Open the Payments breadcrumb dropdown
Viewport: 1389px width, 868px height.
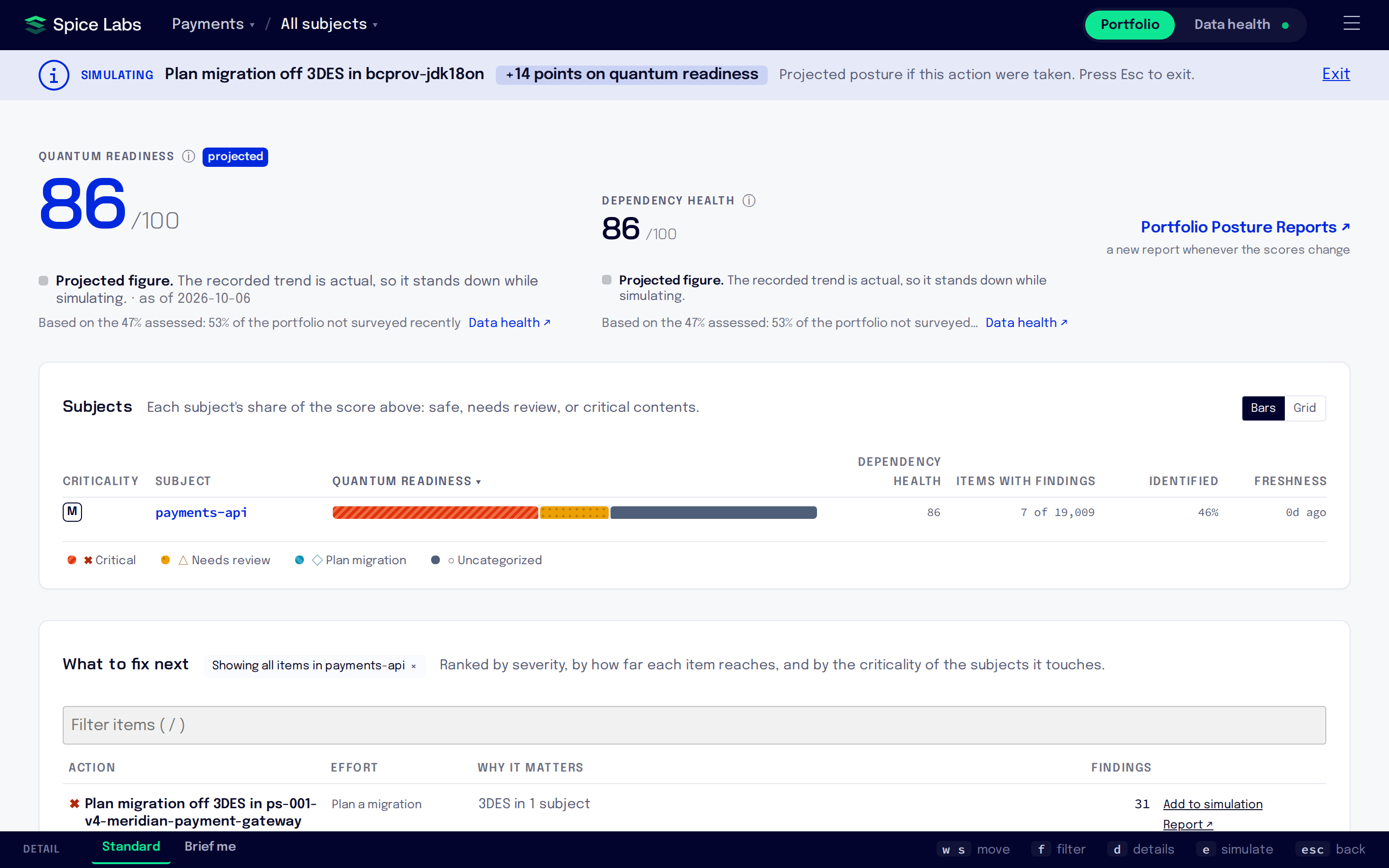(x=213, y=24)
